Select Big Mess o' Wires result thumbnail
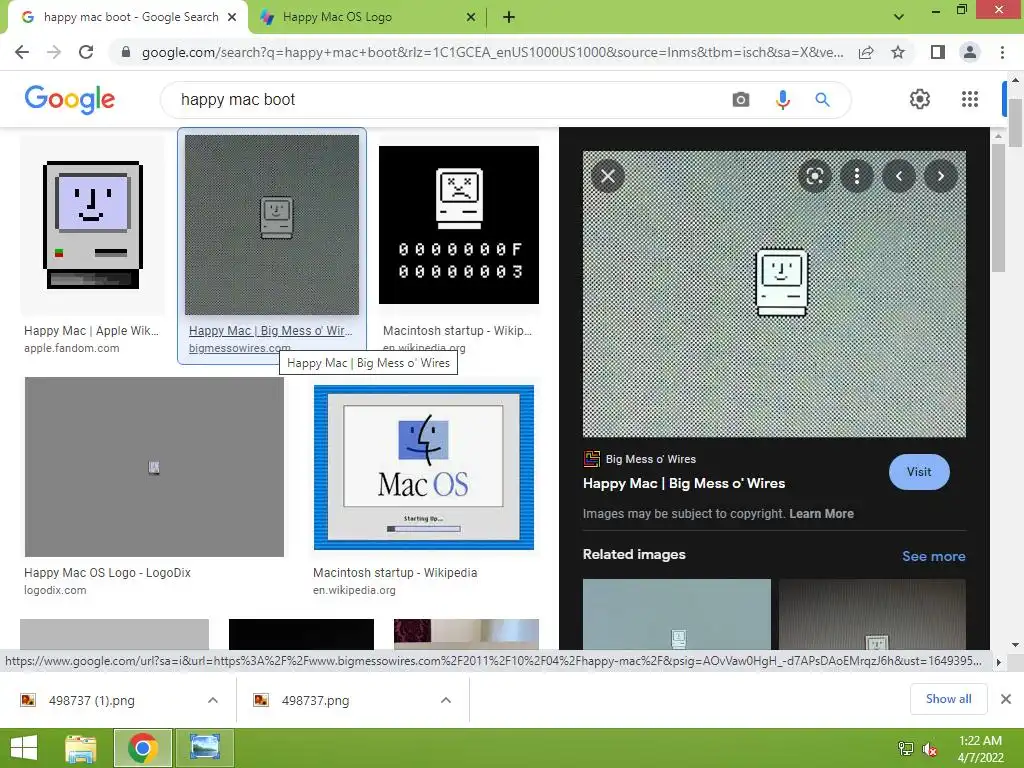The image size is (1024, 768). coord(272,225)
